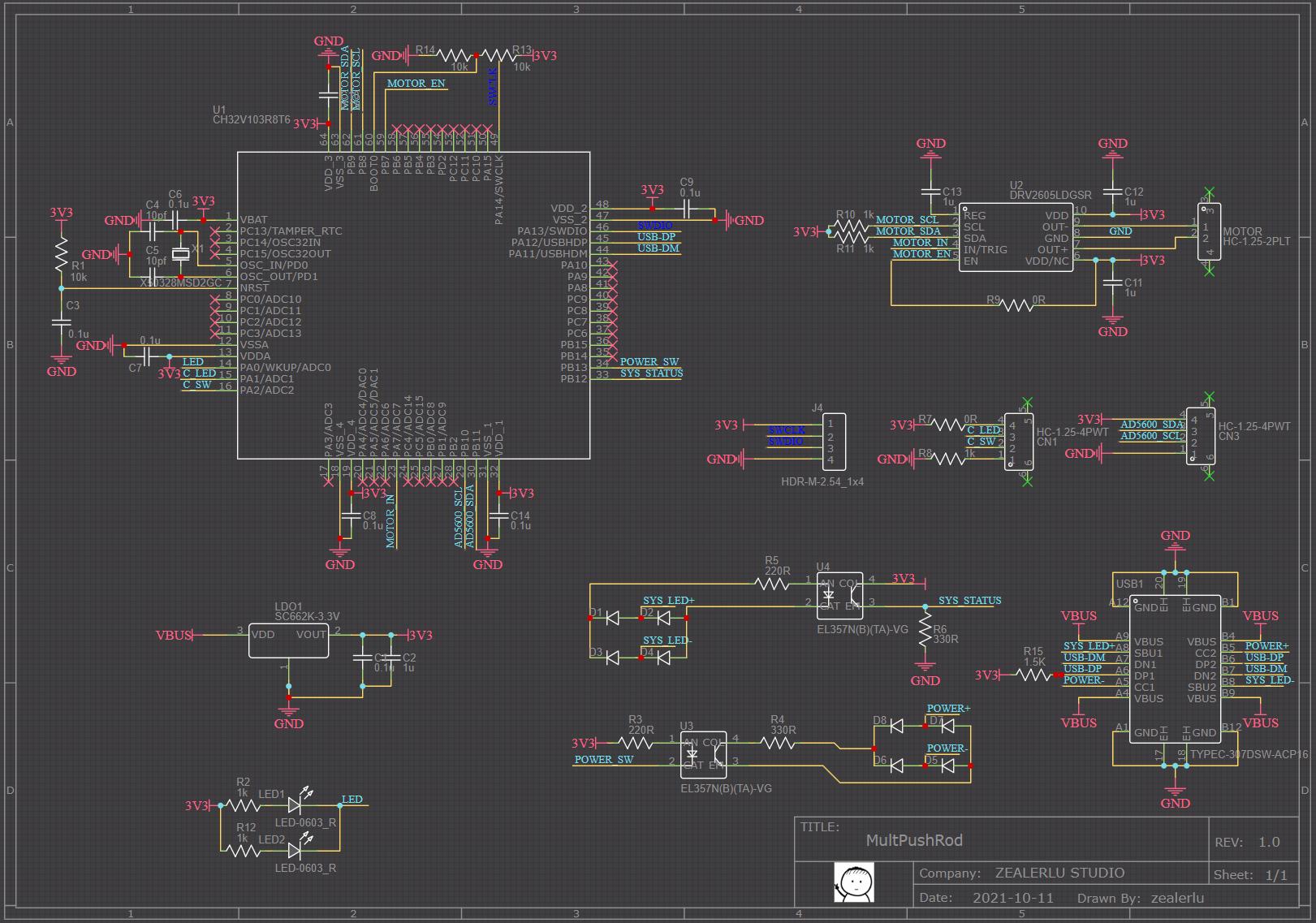
Task: Click the MultPushRod title text
Action: (x=914, y=840)
